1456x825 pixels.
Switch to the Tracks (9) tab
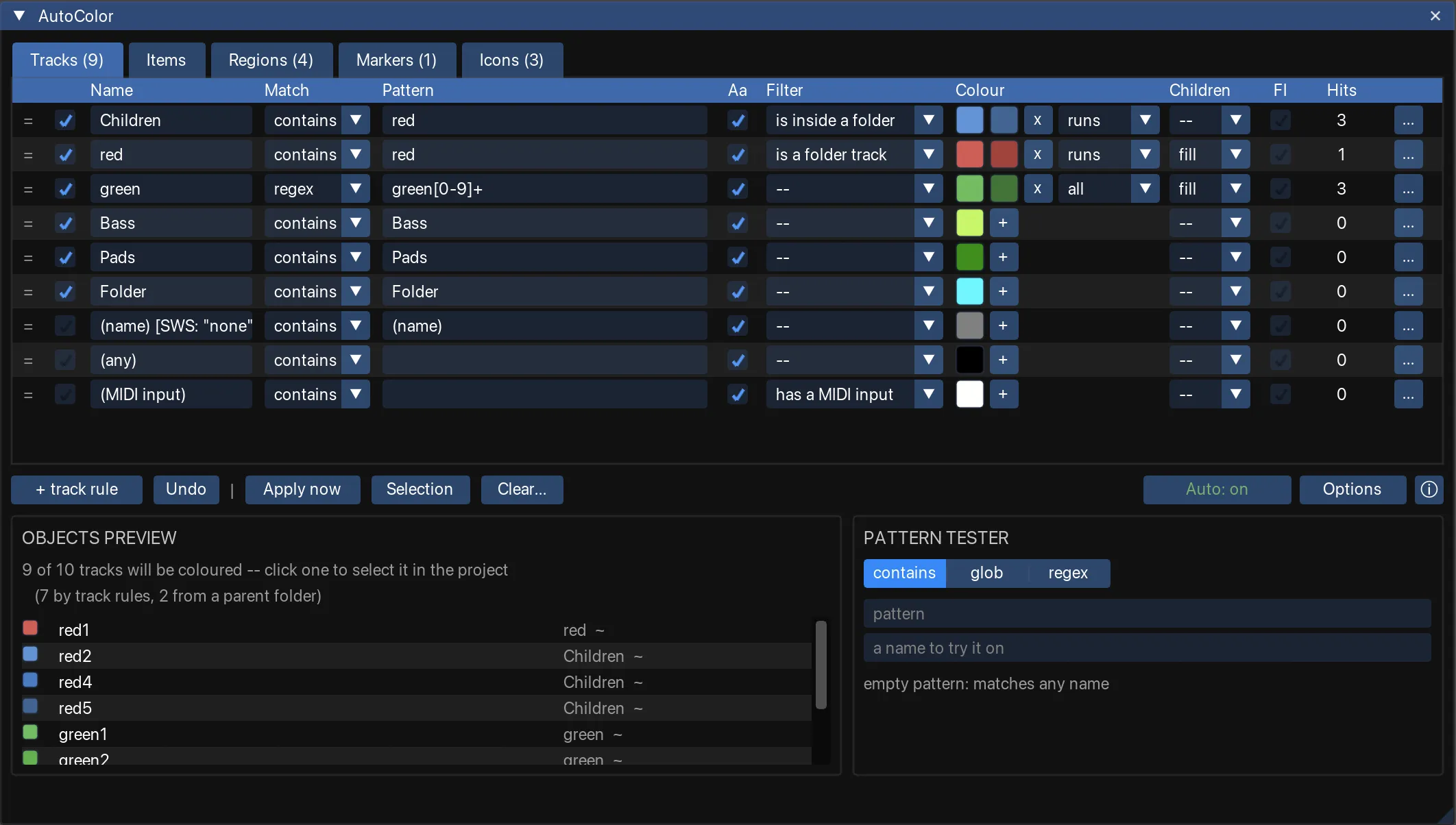tap(67, 60)
